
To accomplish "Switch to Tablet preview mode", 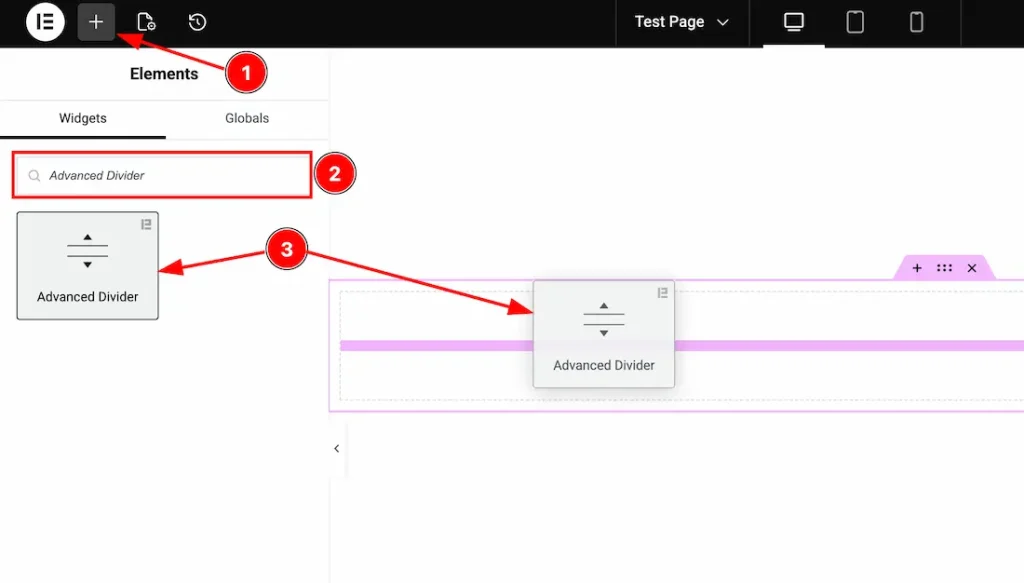I will tap(854, 22).
